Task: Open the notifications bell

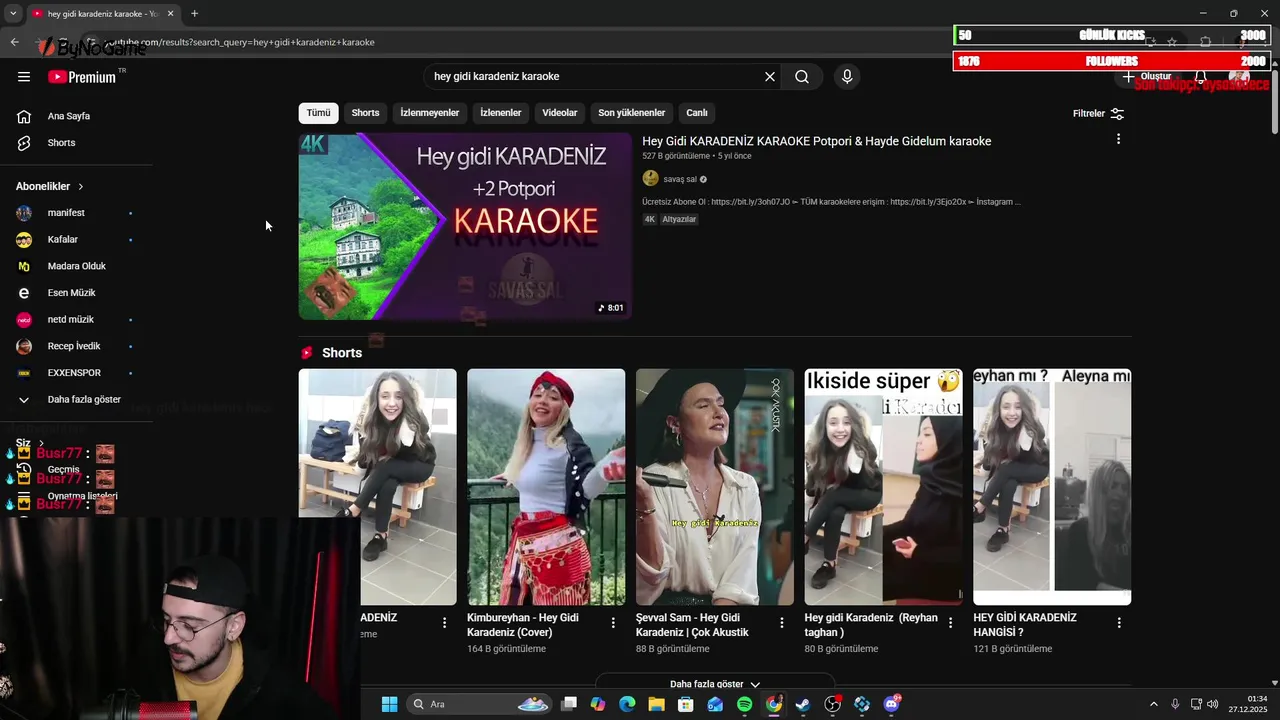Action: 1201,77
